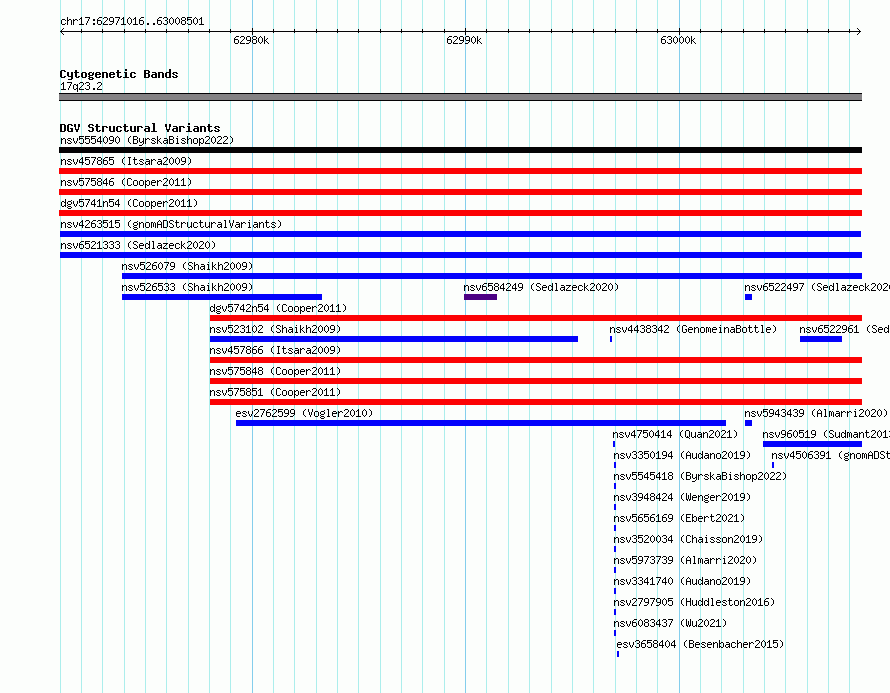
Task: Open nsv575851 (Cooper2011) label
Action: [x=275, y=392]
